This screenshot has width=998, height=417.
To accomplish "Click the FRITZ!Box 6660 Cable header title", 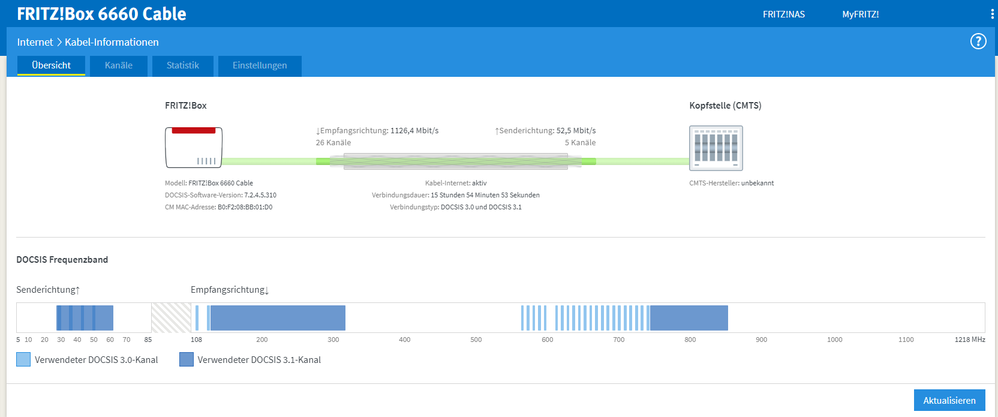I will (102, 15).
